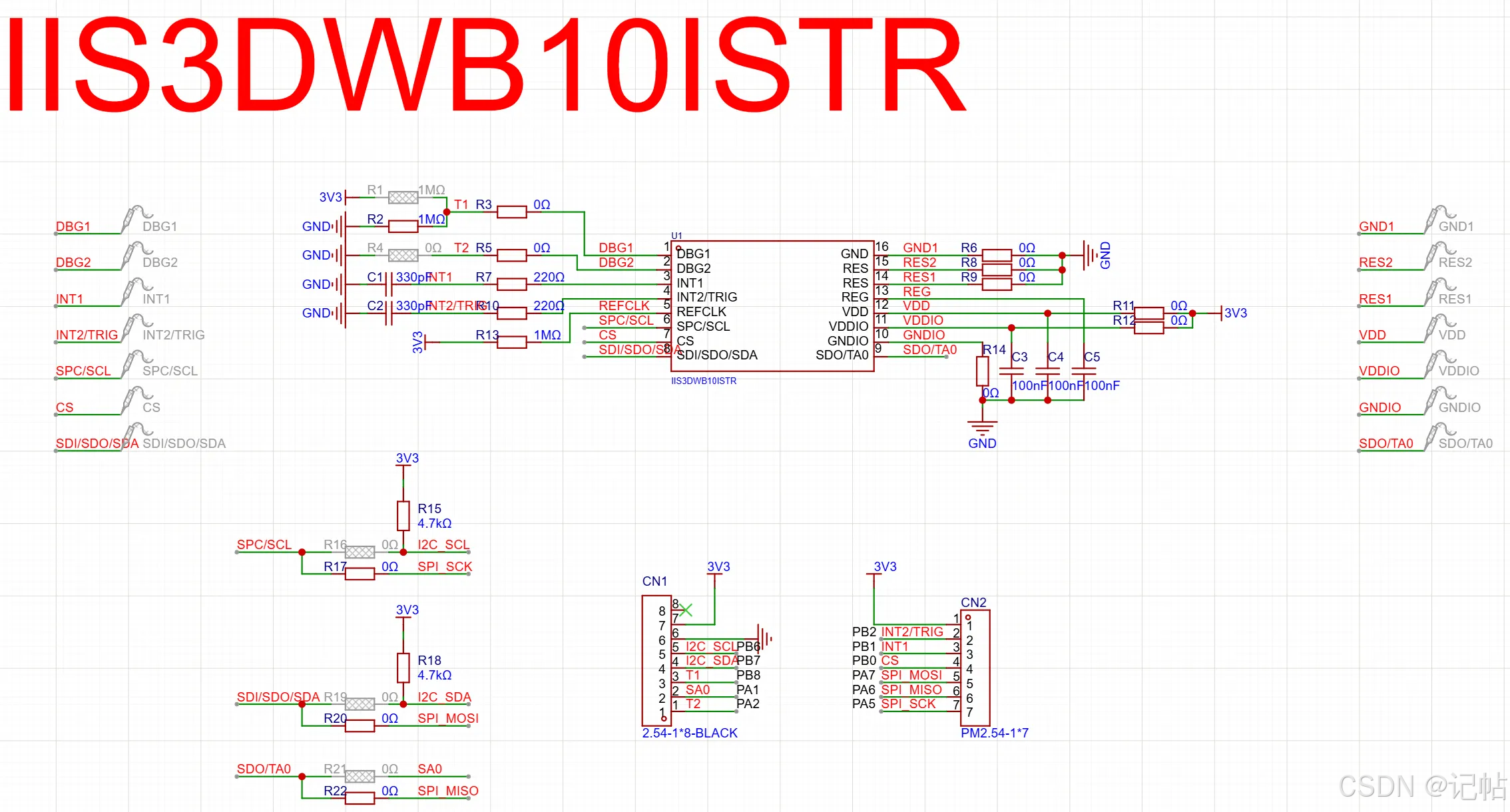Click the REFCLK net label at U1 pin 5
The height and width of the screenshot is (812, 1510).
[x=624, y=305]
